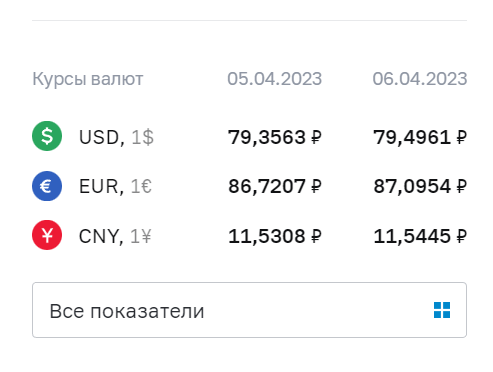Open the Все показатели button
Viewport: 493px width, 372px height.
coord(249,310)
